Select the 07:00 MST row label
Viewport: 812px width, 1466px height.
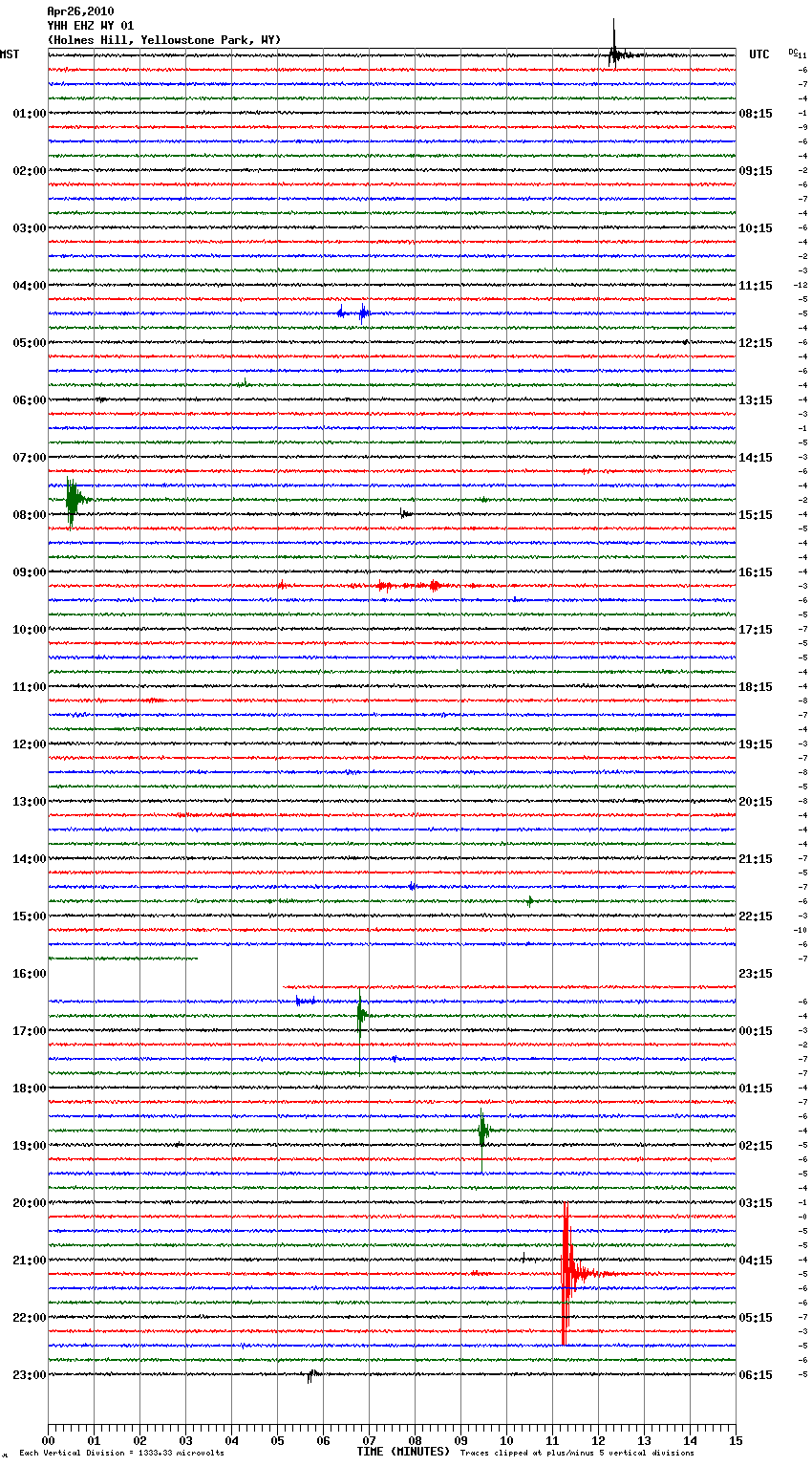coord(30,458)
